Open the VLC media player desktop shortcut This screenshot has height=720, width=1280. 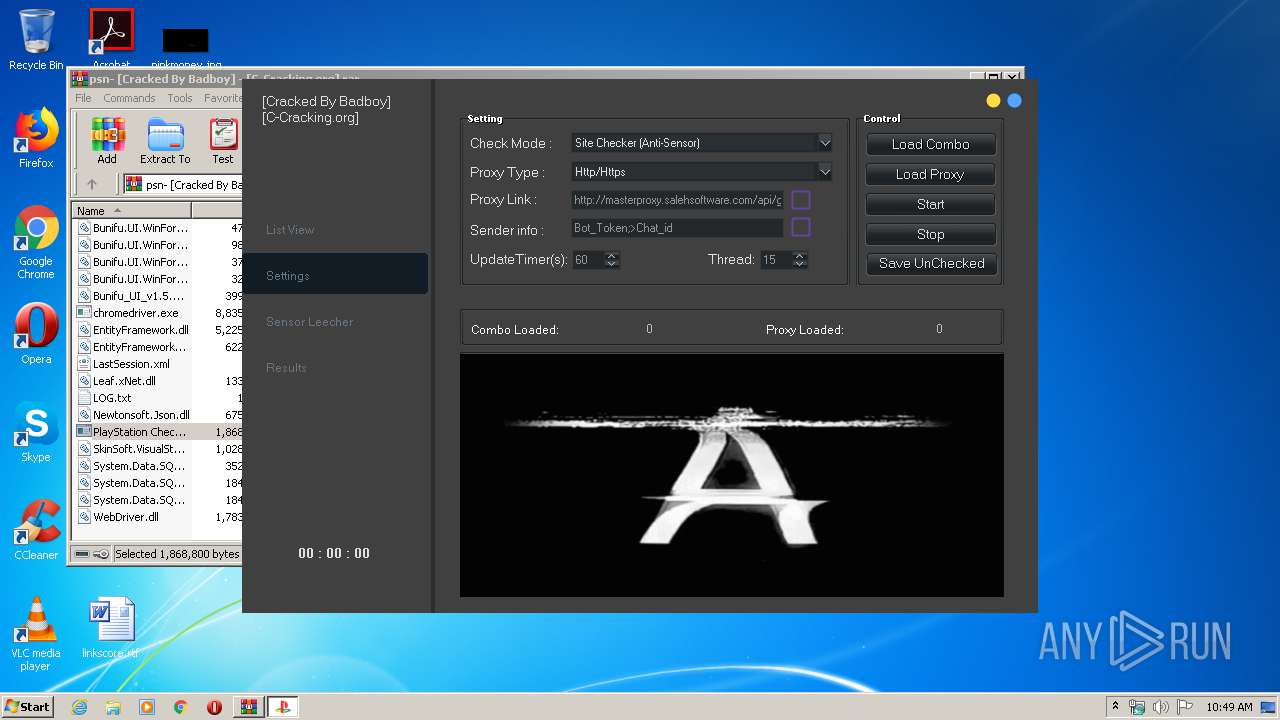point(36,634)
